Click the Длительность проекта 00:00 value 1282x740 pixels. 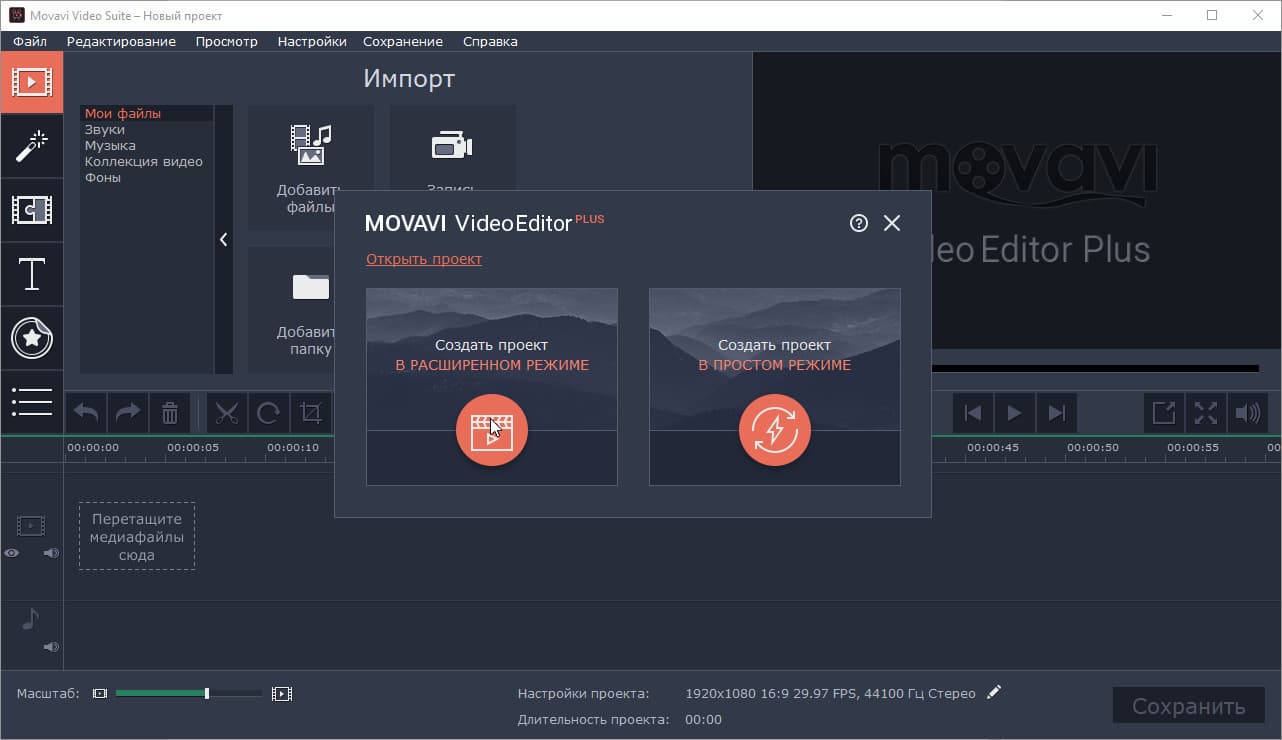tap(703, 719)
